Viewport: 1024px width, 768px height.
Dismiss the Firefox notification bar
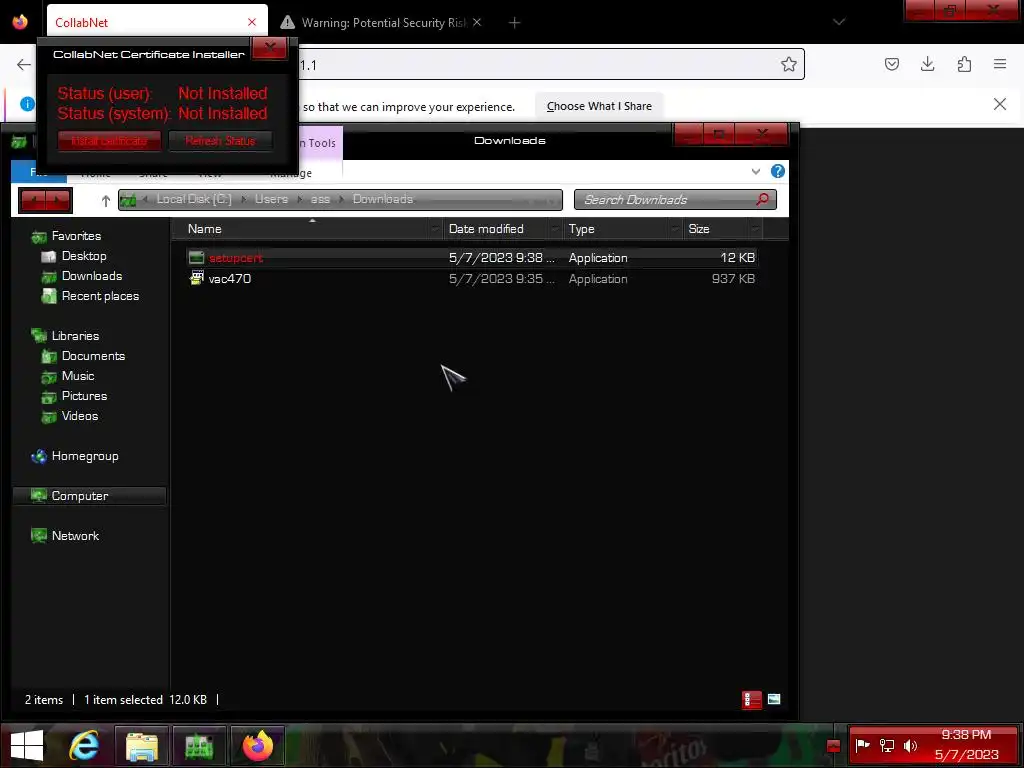(x=1000, y=104)
